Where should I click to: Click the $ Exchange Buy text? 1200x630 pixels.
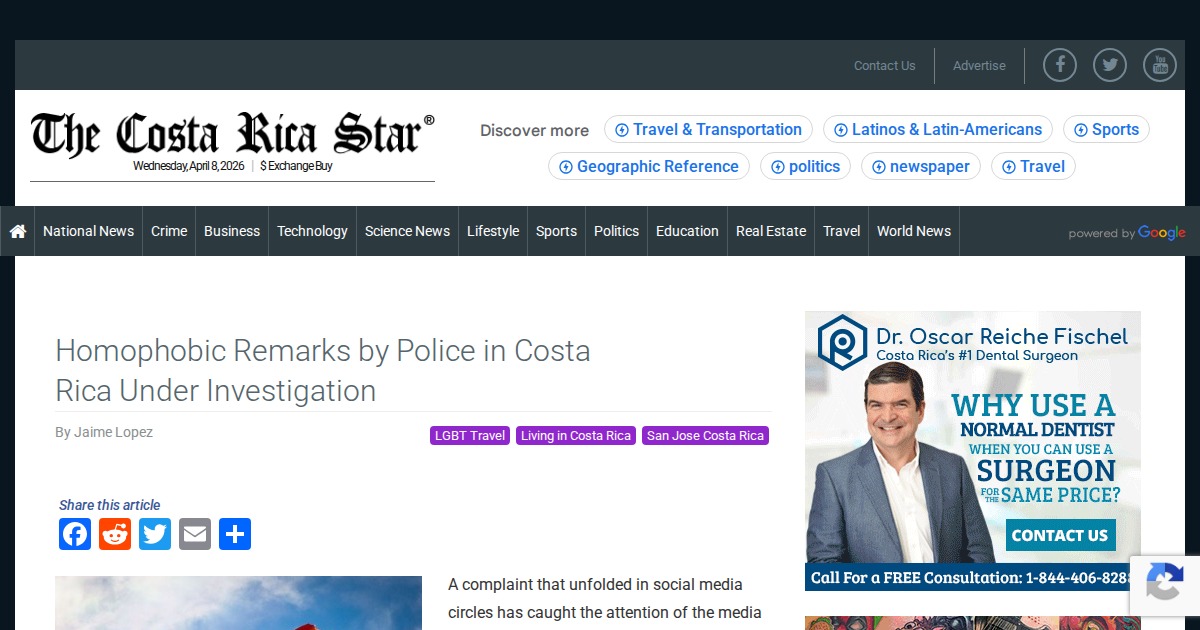click(x=296, y=166)
